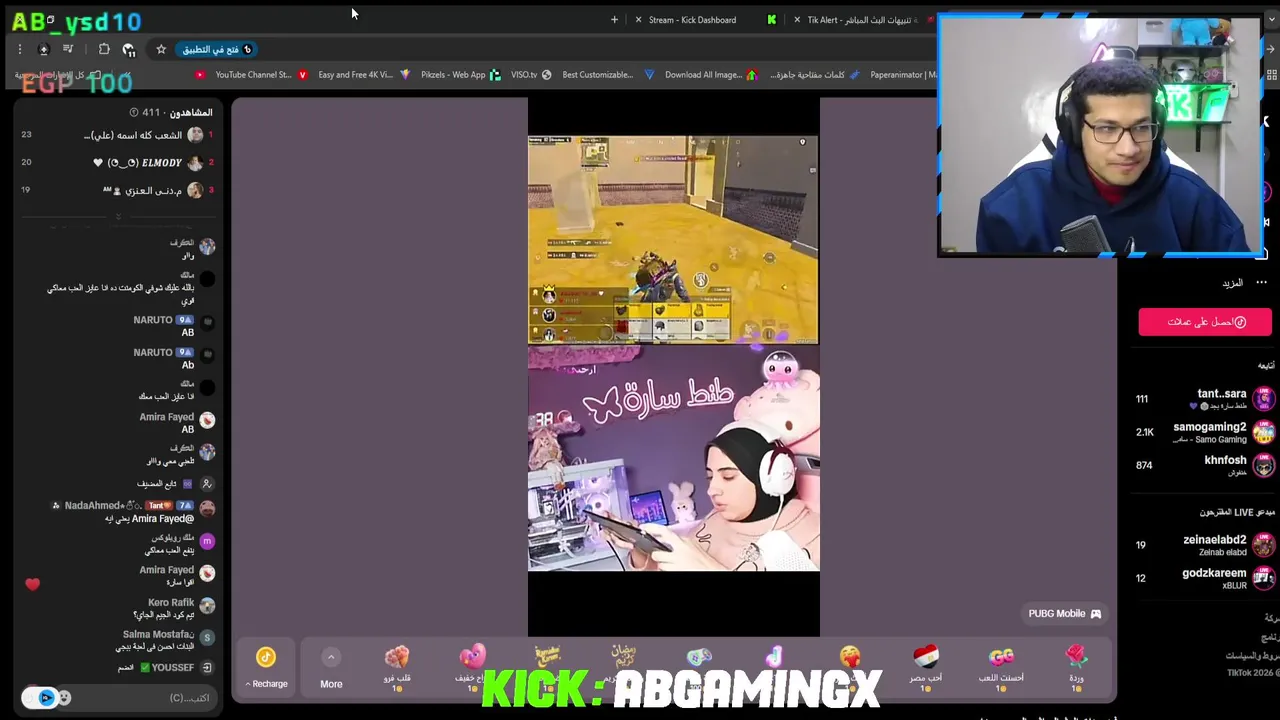Image resolution: width=1280 pixels, height=720 pixels.
Task: Click godzkareem LIVE avatar
Action: click(1264, 578)
